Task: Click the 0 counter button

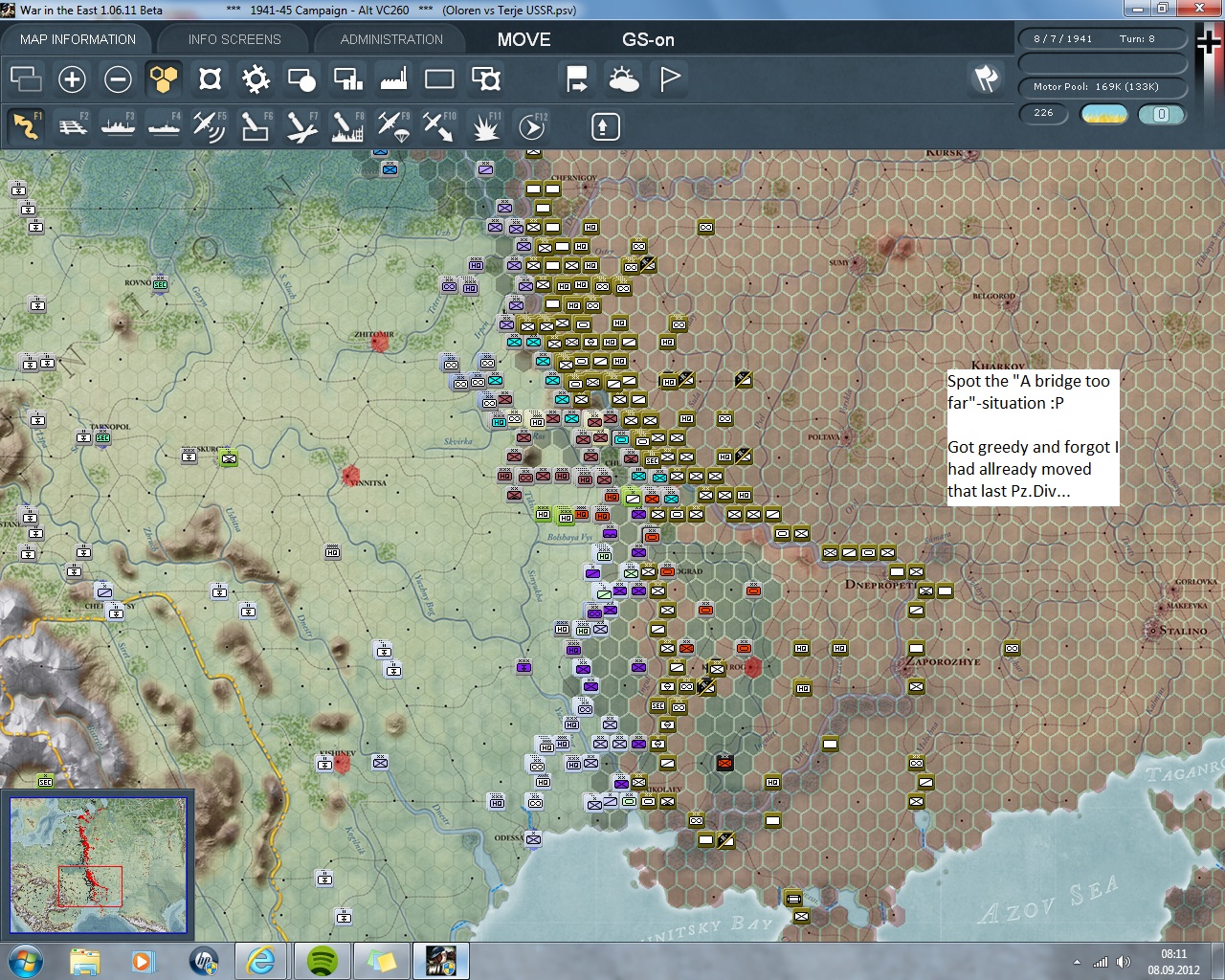Action: [1161, 114]
